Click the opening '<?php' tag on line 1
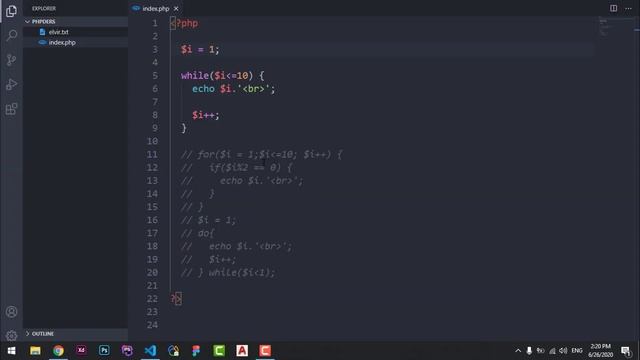The image size is (640, 360). tap(184, 23)
